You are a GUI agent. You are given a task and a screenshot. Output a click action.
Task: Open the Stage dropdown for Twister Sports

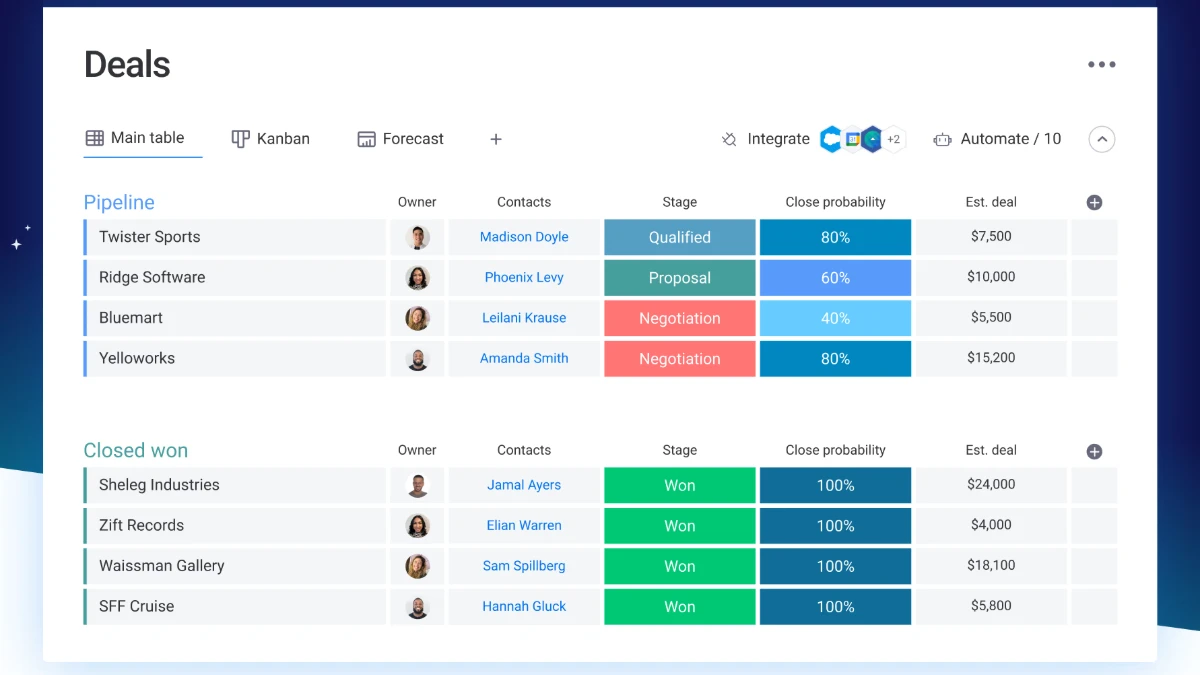point(679,237)
